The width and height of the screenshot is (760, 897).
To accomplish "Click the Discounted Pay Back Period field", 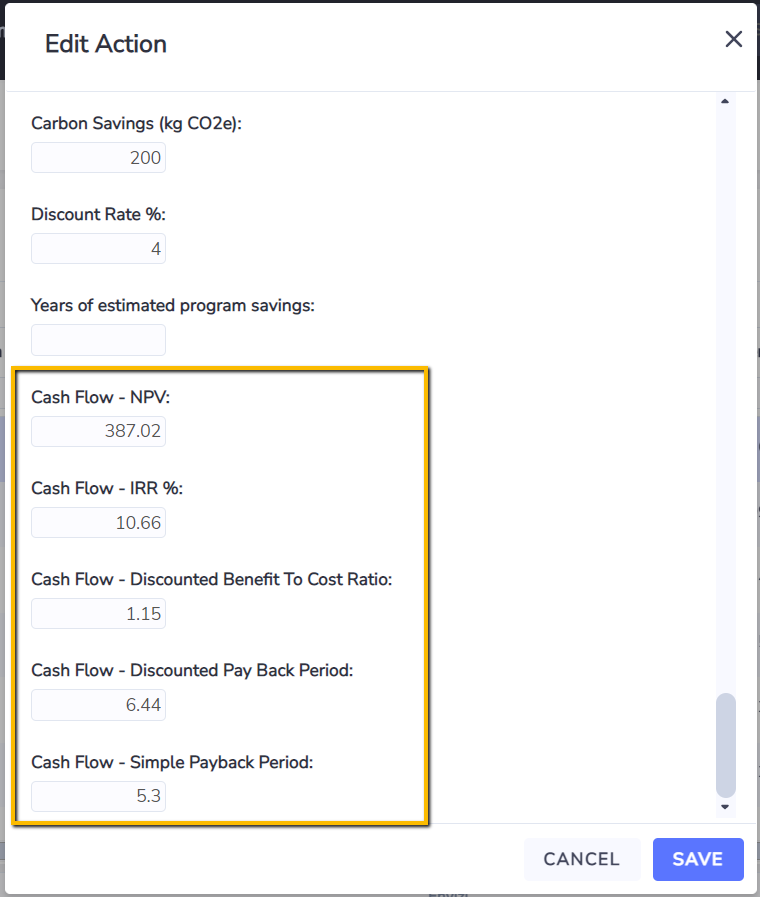I will click(98, 705).
